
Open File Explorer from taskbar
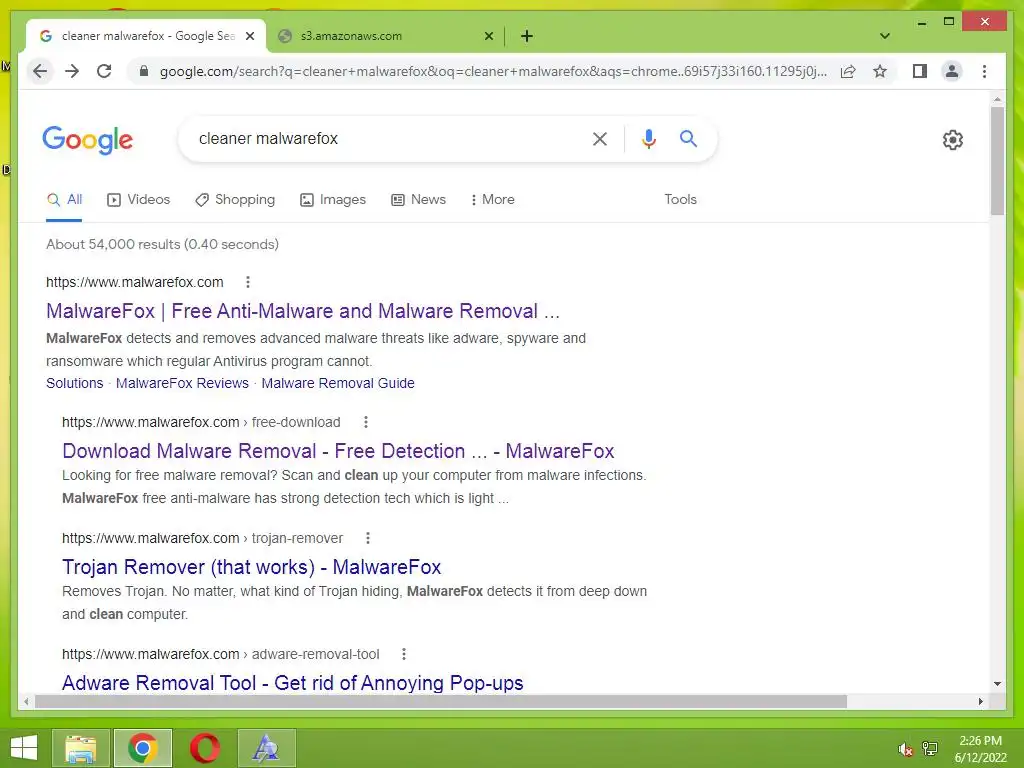point(81,748)
